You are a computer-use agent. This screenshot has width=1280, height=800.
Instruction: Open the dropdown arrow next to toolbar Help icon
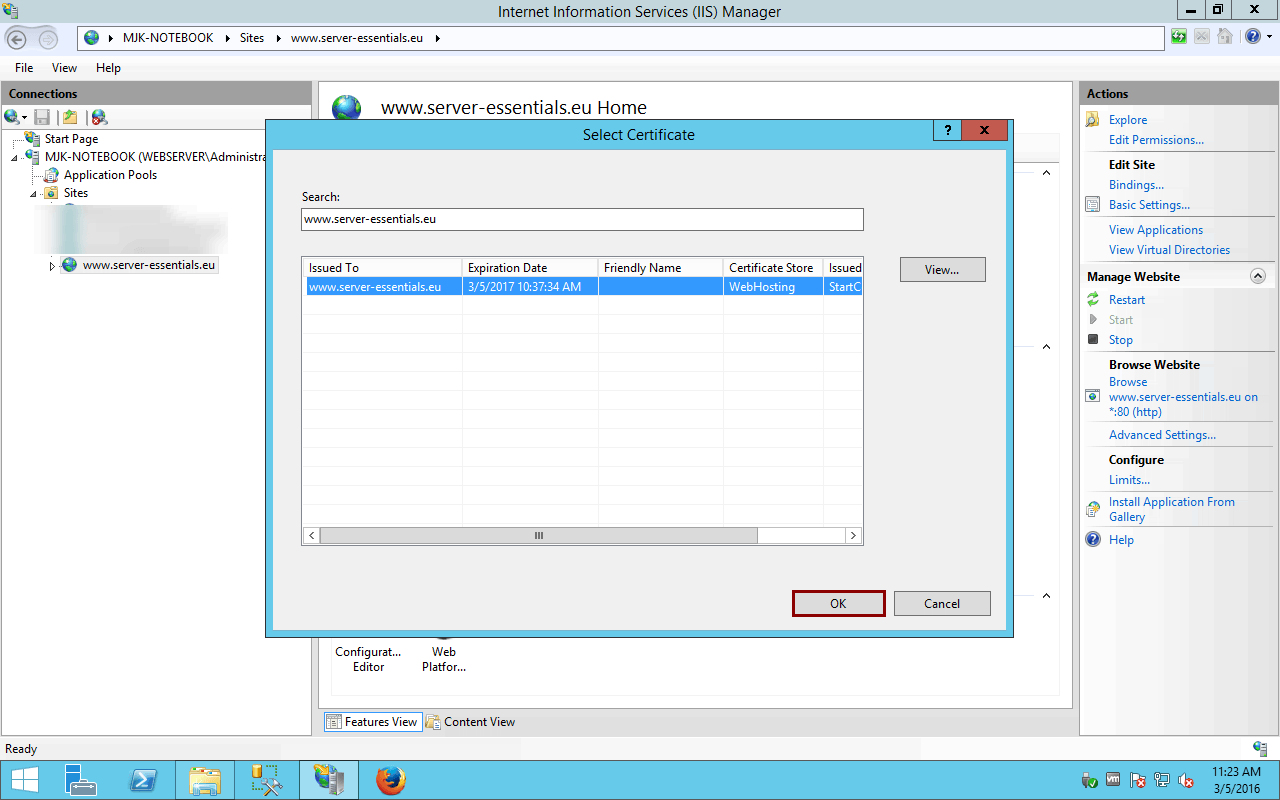tap(1268, 38)
